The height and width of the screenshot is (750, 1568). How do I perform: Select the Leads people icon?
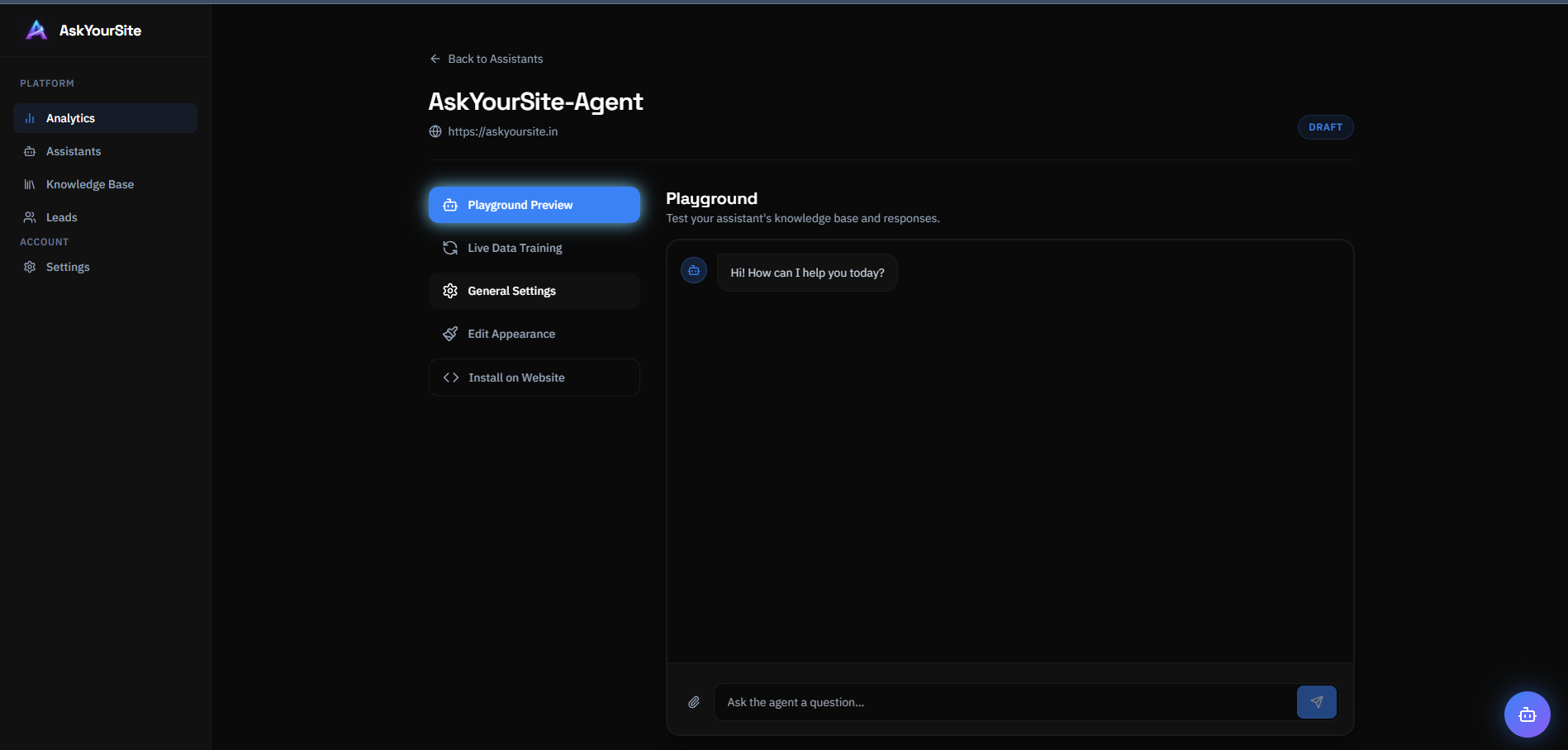pyautogui.click(x=30, y=216)
